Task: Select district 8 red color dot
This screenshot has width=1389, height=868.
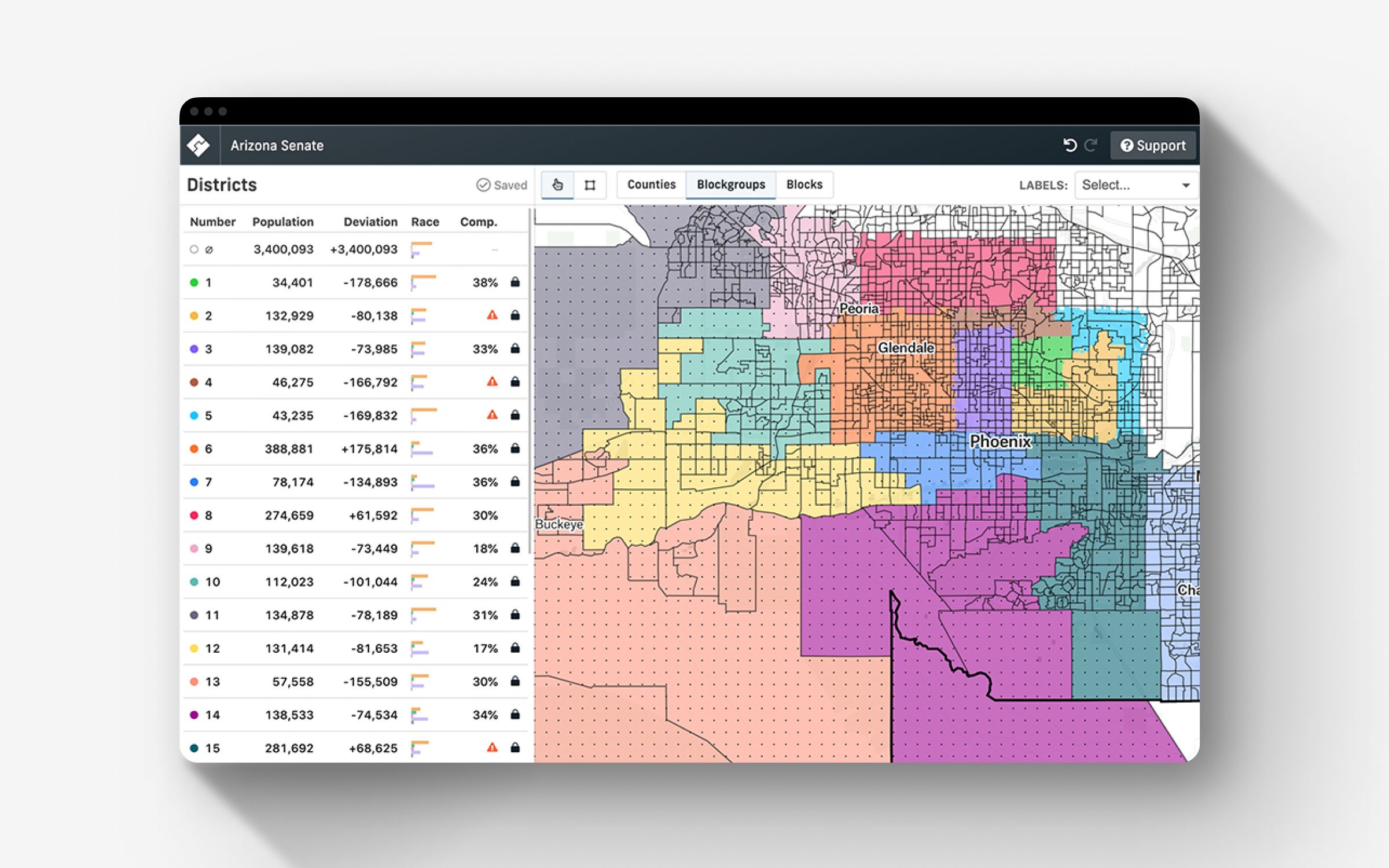Action: [x=194, y=516]
